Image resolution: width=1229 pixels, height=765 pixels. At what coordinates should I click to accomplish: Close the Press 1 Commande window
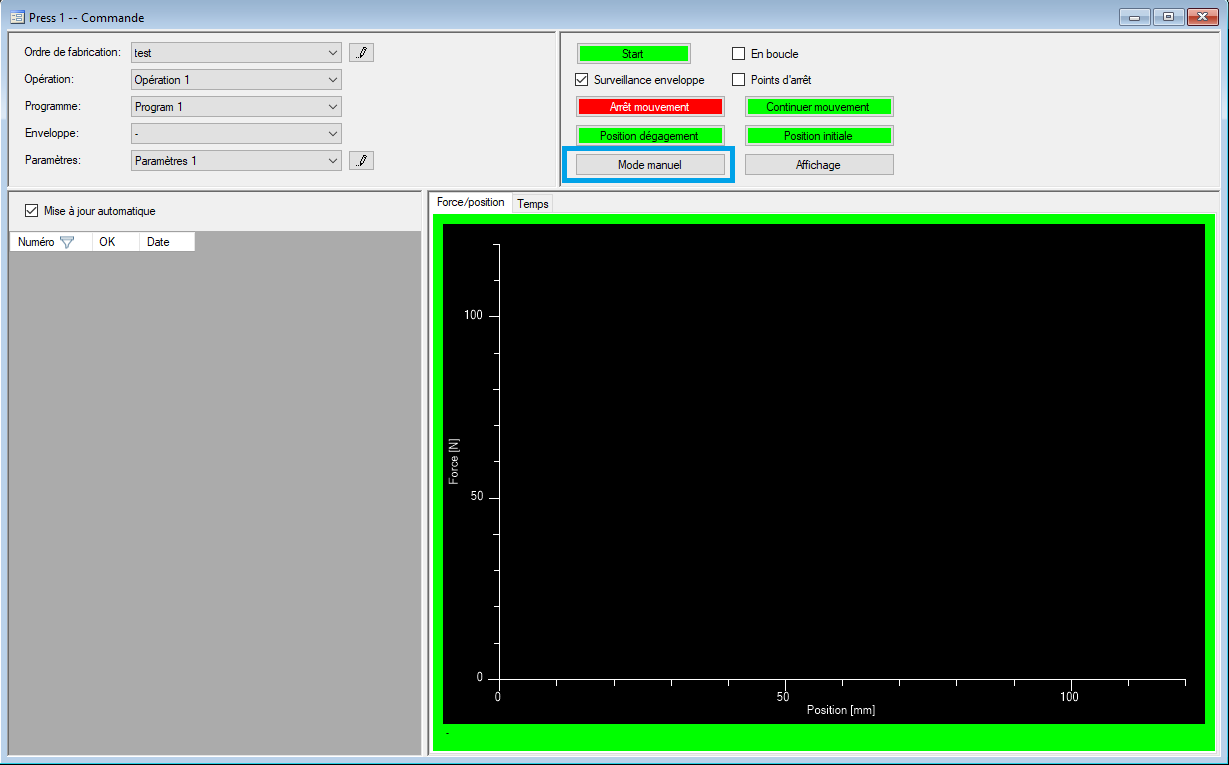pos(1201,17)
